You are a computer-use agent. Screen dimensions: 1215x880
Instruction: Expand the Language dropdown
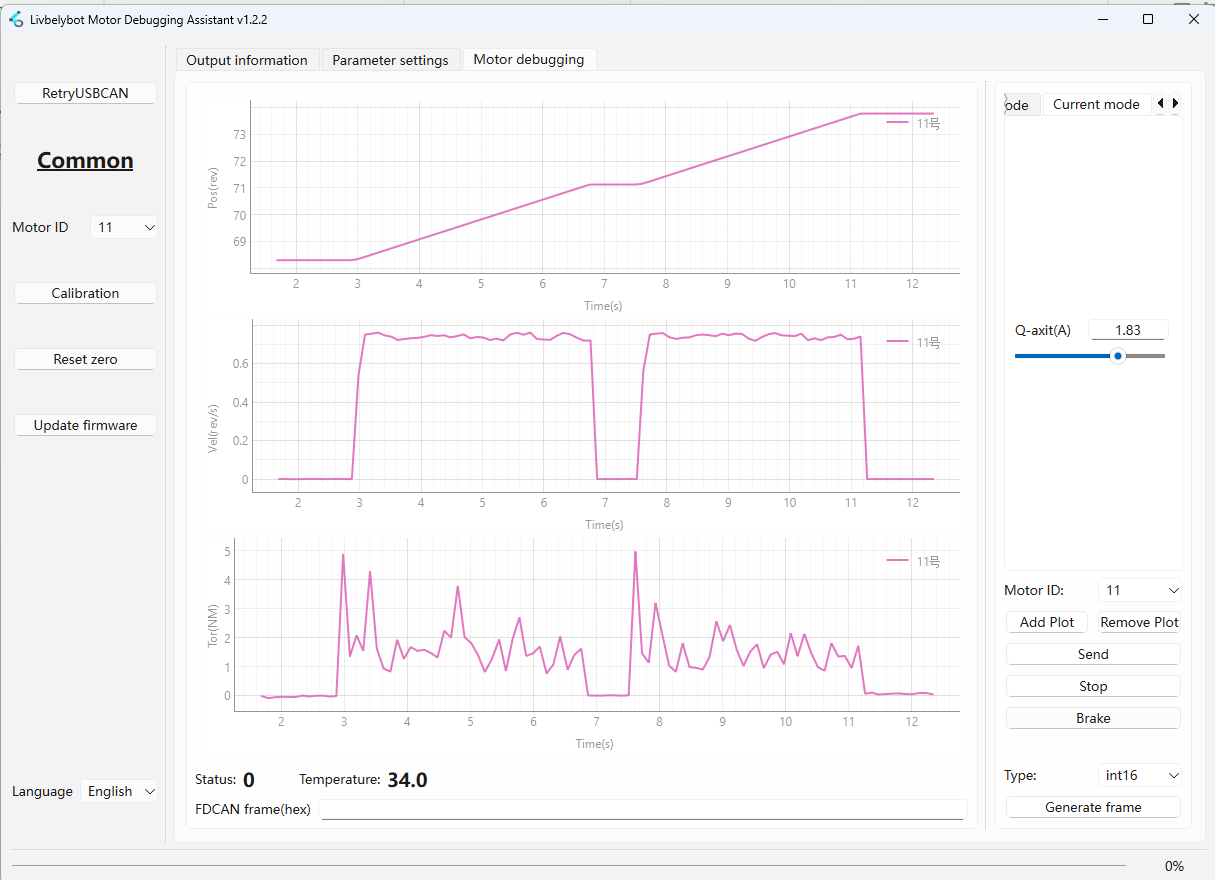(119, 791)
